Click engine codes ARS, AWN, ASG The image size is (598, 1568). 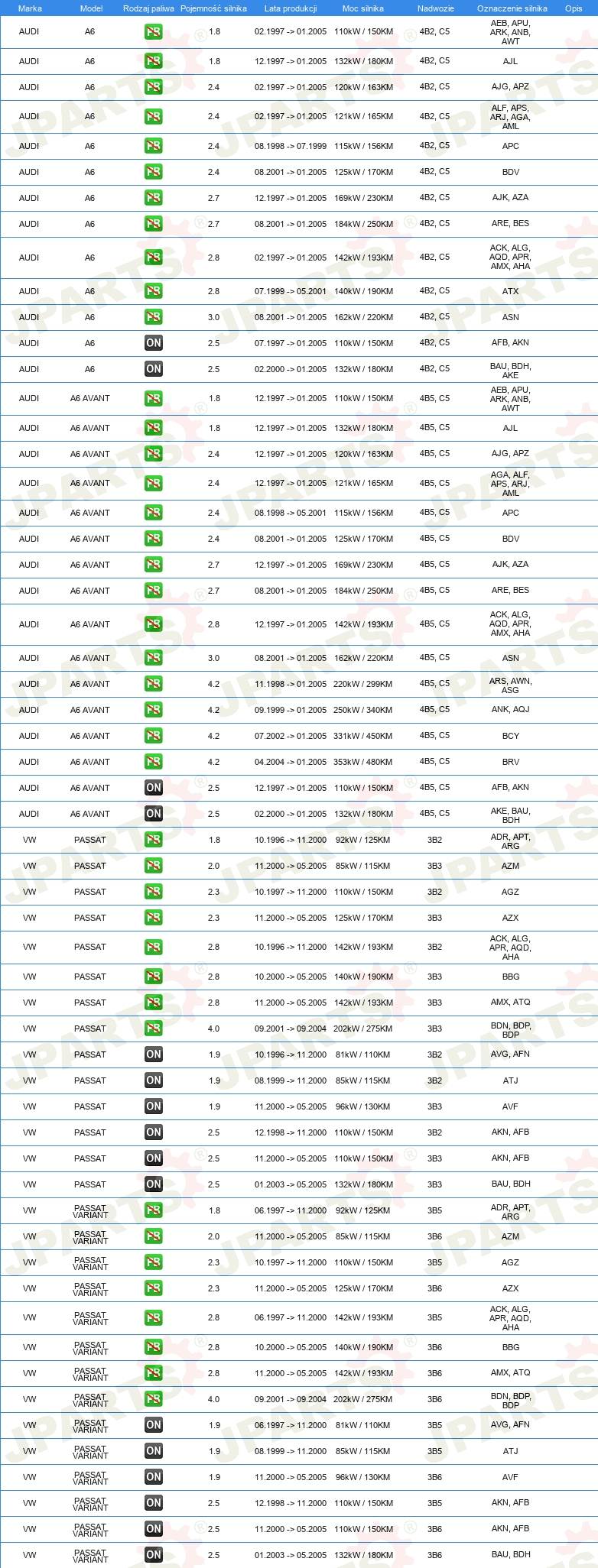tap(511, 685)
